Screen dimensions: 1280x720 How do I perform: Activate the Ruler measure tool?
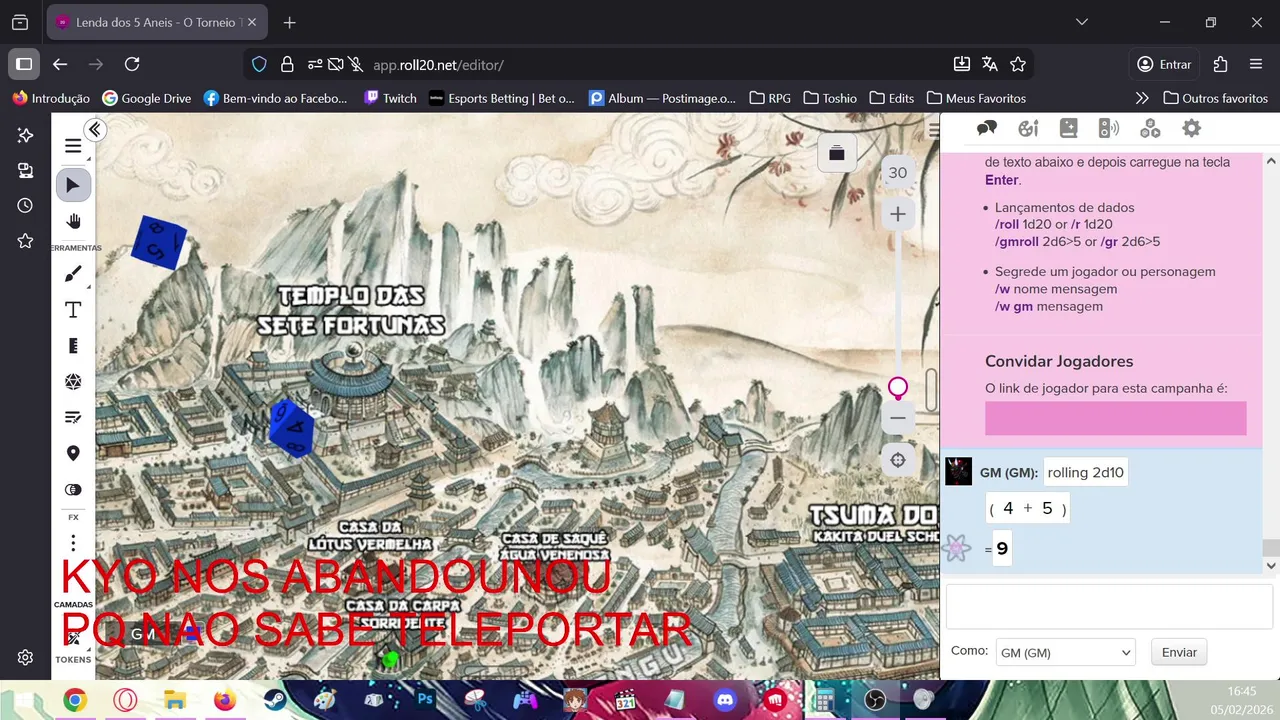pyautogui.click(x=73, y=346)
